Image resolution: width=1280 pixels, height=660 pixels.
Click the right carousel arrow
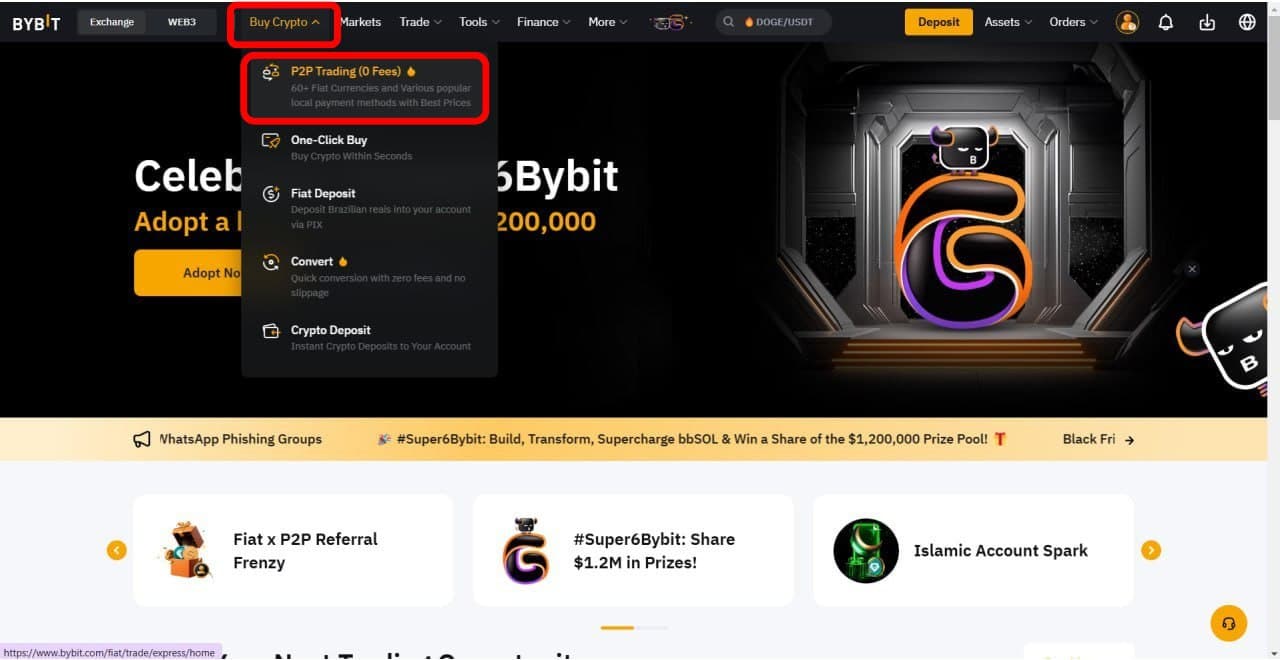point(1151,550)
